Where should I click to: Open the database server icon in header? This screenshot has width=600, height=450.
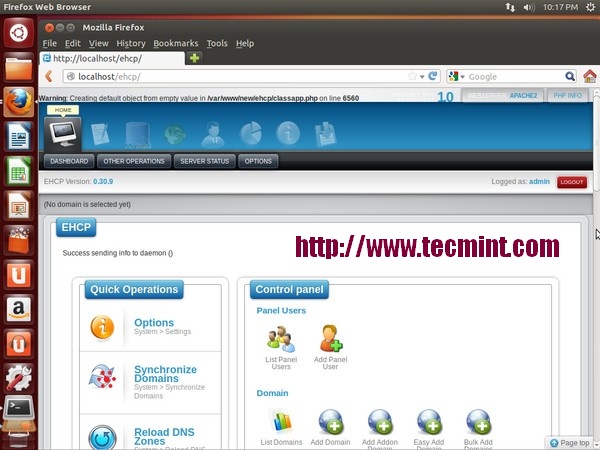point(137,134)
